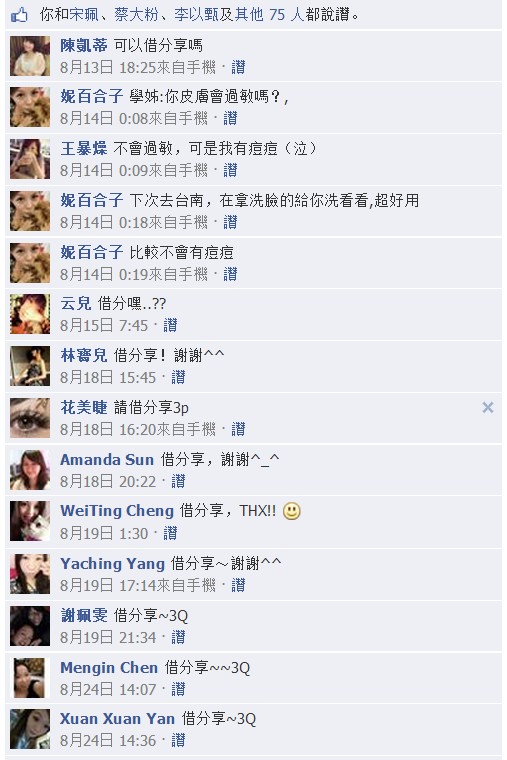Viewport: 507px width, 760px height.
Task: Open 宋珮's profile from the likes line
Action: 83,15
